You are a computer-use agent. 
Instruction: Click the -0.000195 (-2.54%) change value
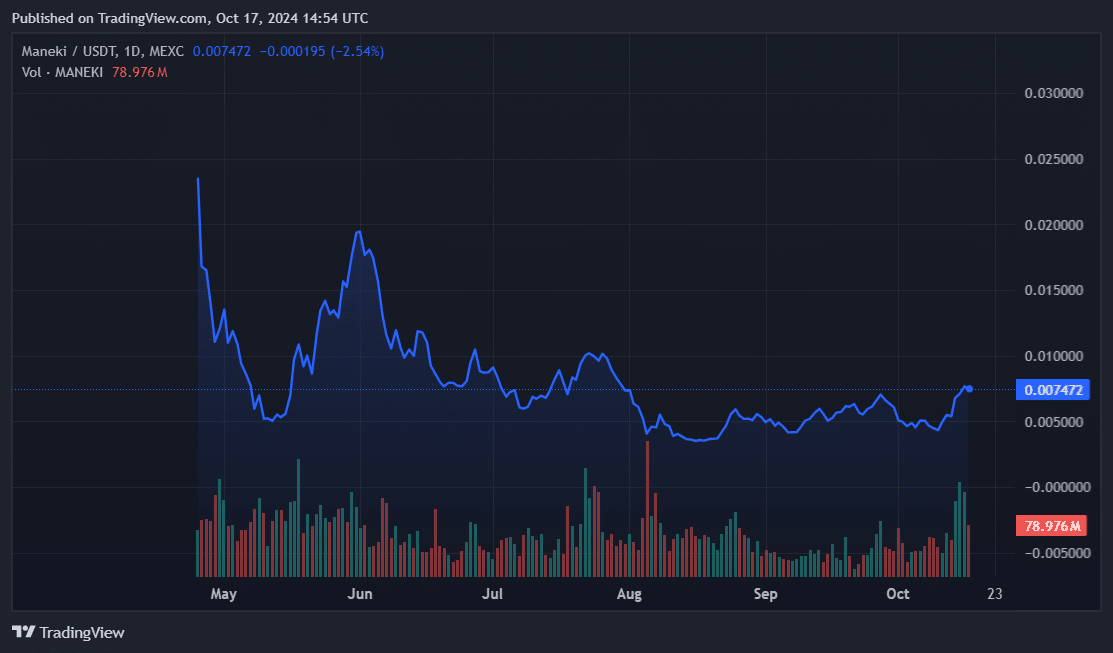[x=321, y=51]
